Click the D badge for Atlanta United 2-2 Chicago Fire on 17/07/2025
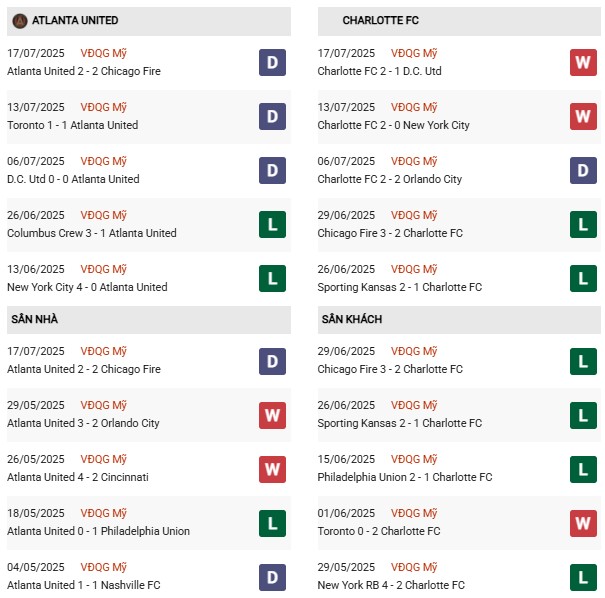The width and height of the screenshot is (605, 598). point(272,63)
